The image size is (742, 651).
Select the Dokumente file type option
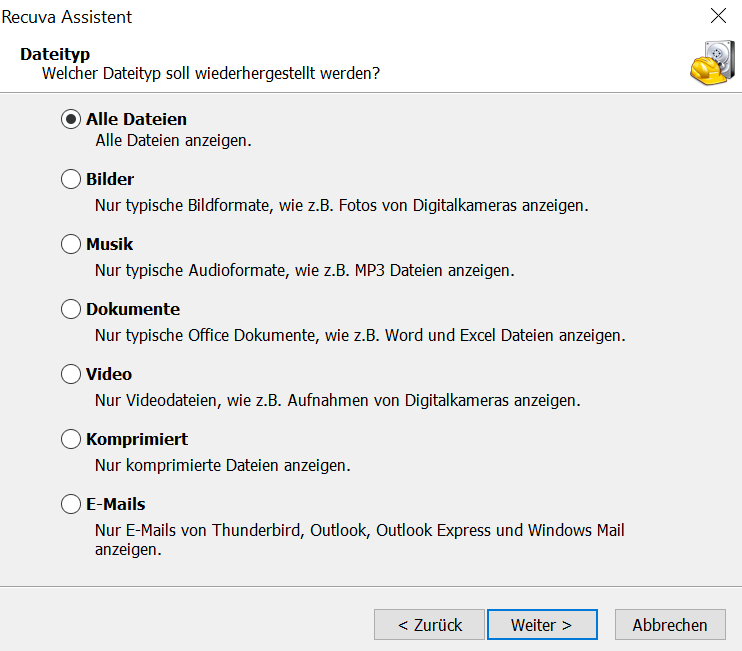(71, 310)
